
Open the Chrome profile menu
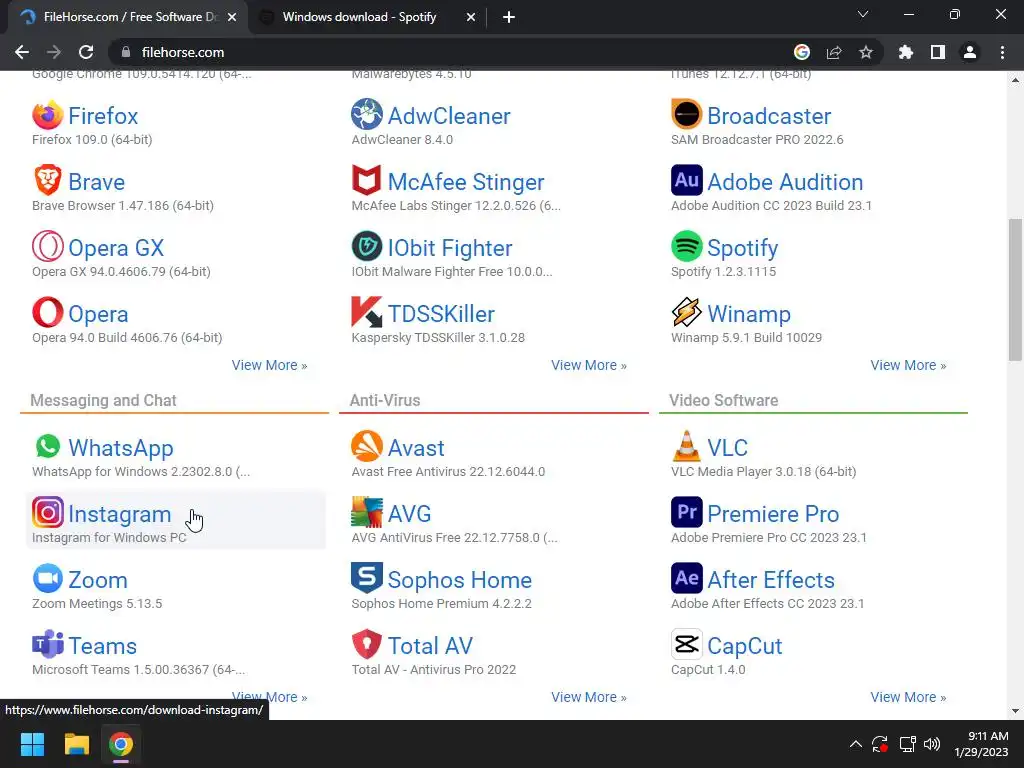pyautogui.click(x=970, y=52)
